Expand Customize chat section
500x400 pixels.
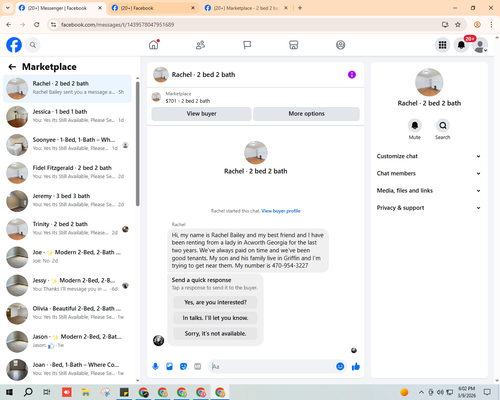pyautogui.click(x=429, y=156)
